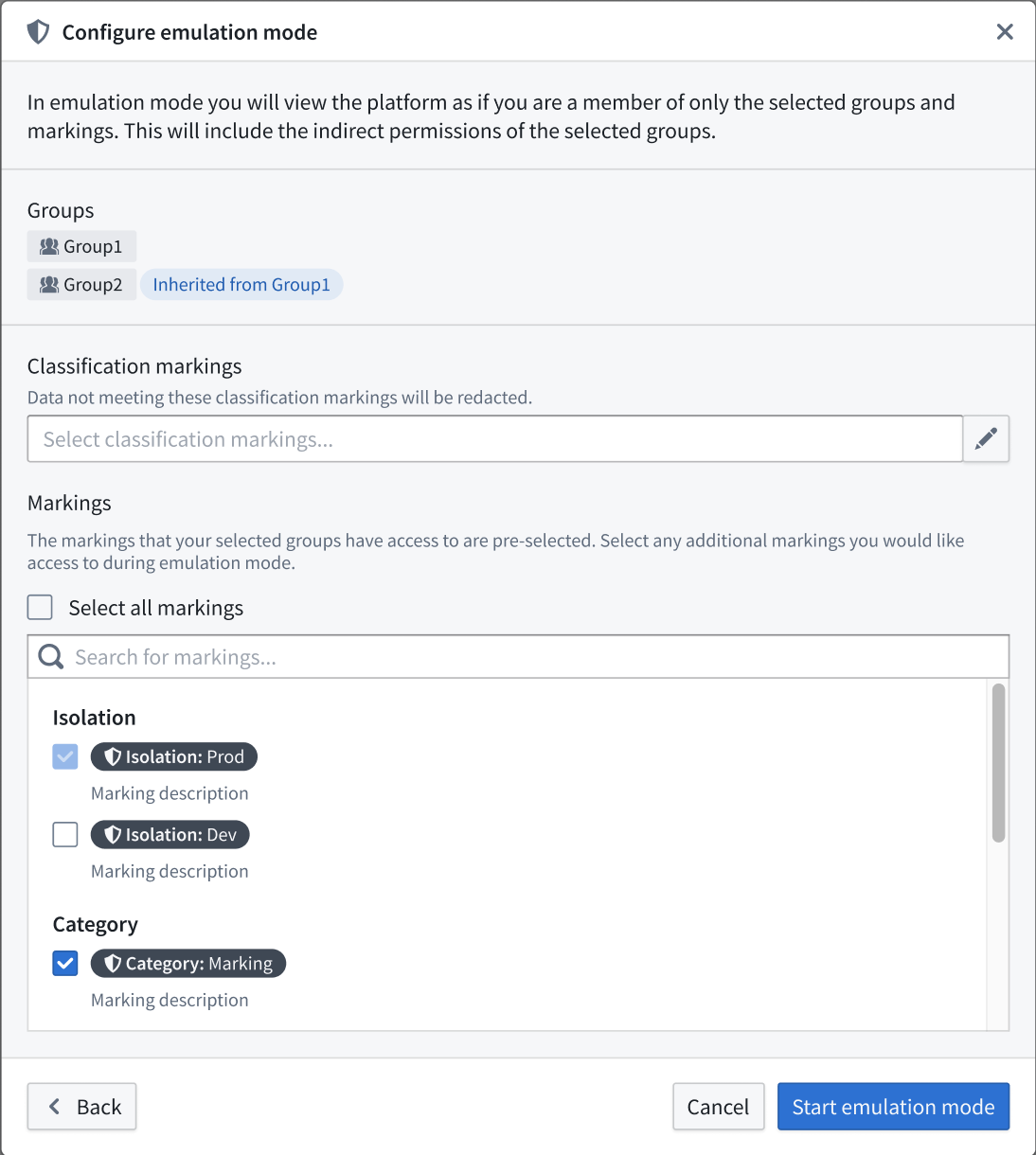Open the Select classification markings field
The width and height of the screenshot is (1036, 1155).
495,438
